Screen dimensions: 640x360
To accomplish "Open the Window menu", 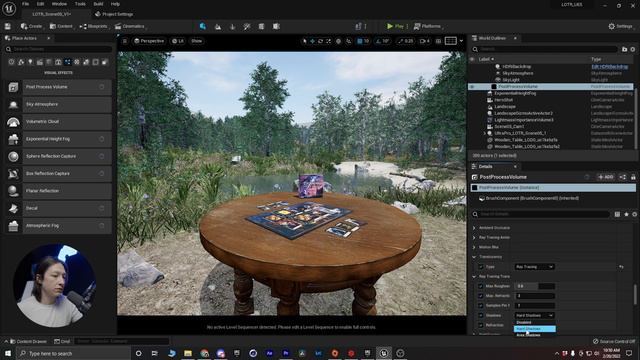I will point(59,4).
